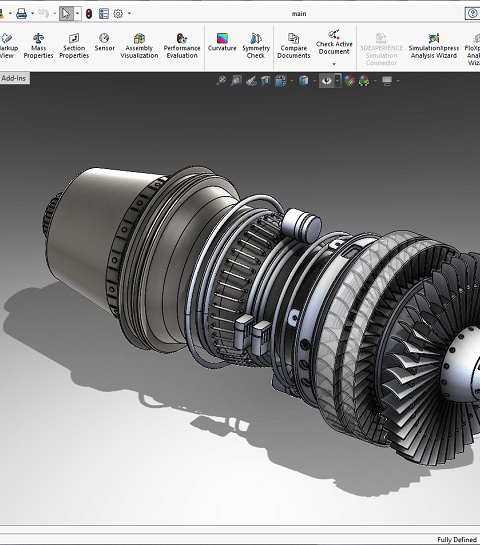The image size is (480, 545).
Task: Start the Symmetry Check tool
Action: coord(256,46)
